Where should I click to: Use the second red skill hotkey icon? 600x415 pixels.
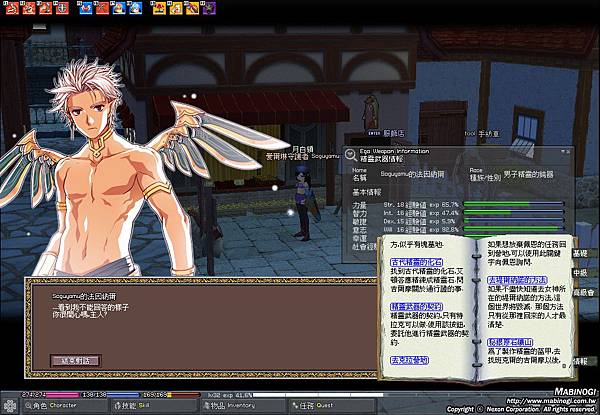click(29, 8)
